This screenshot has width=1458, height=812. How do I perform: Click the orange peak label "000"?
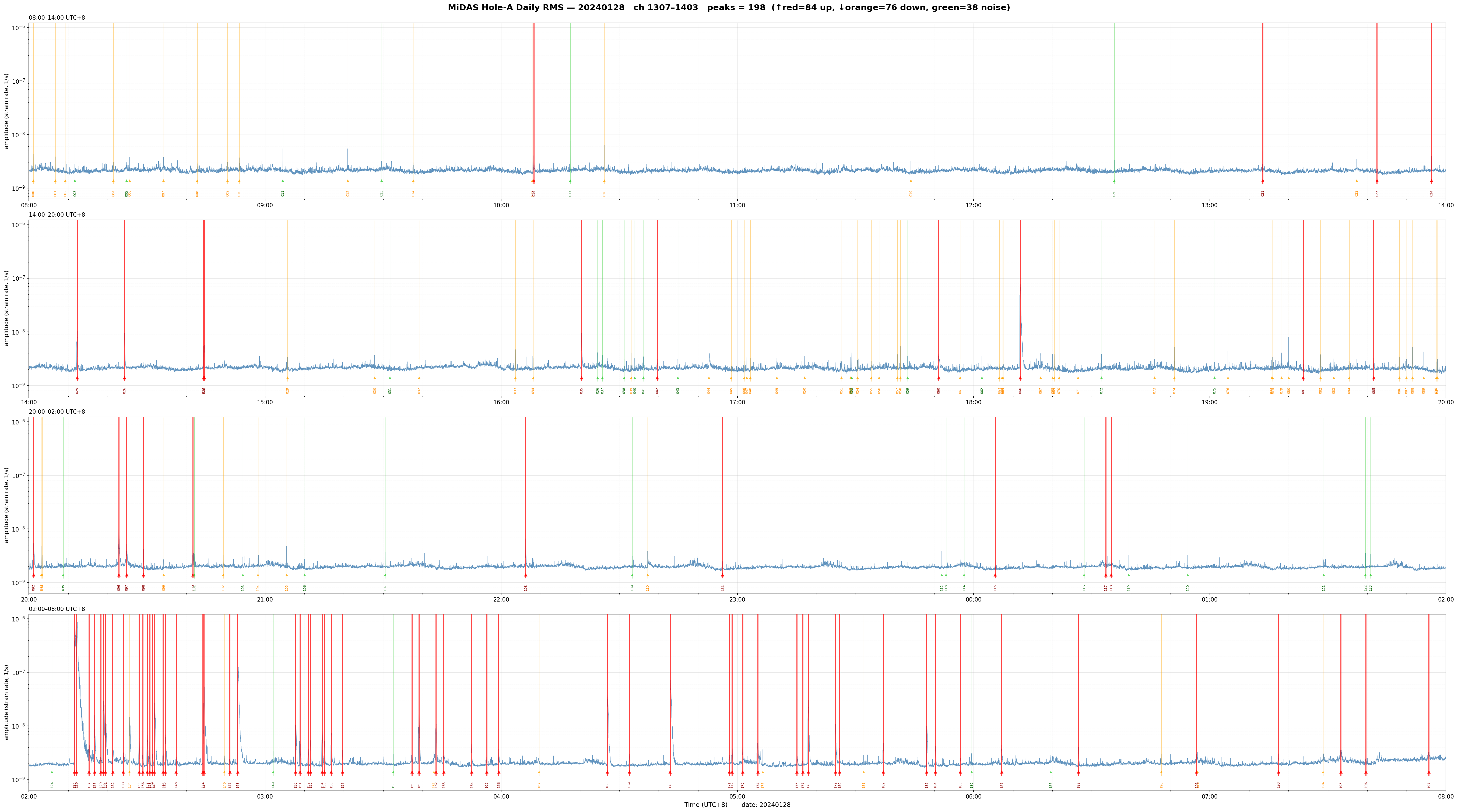click(x=33, y=194)
